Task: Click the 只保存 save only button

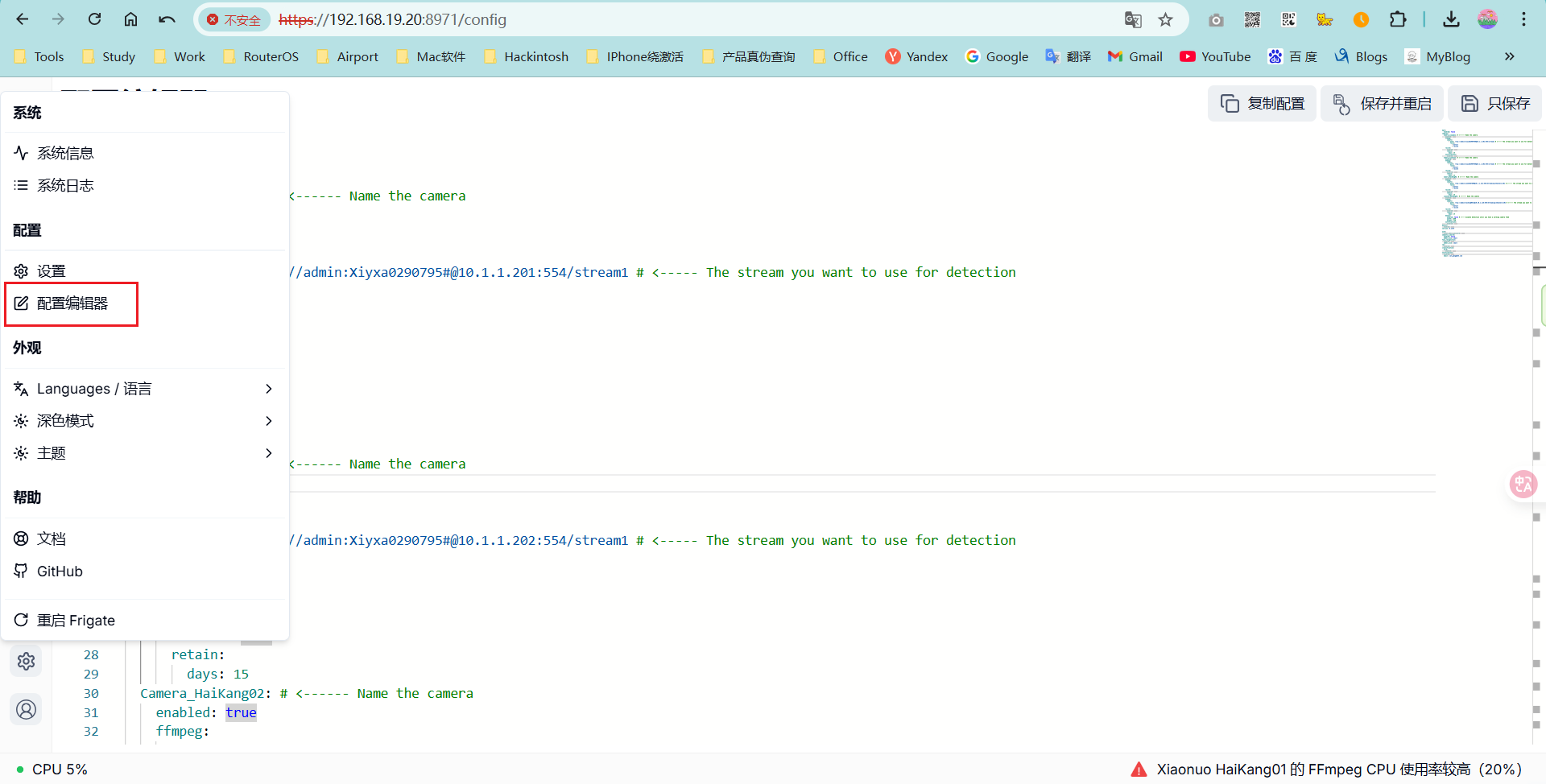Action: (x=1494, y=103)
